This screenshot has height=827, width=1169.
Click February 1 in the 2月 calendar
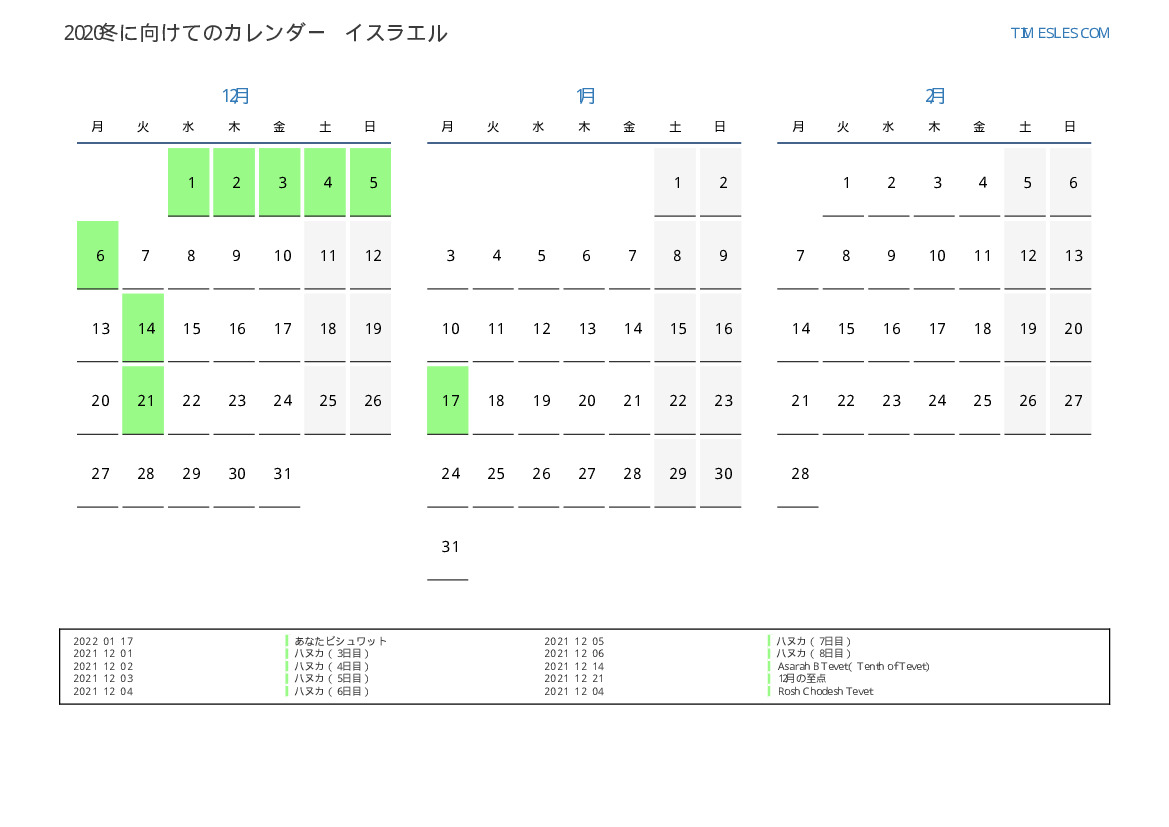844,182
